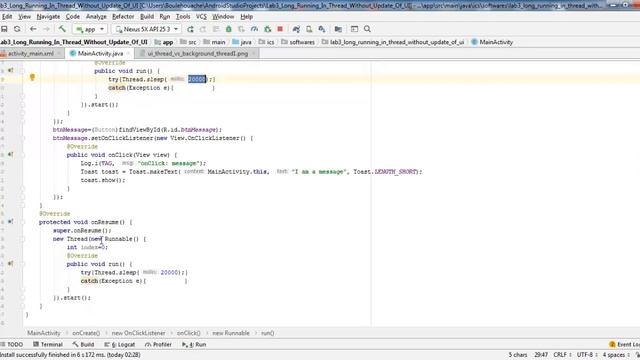Close the MainActivity.java tab
640x360 pixels.
coord(128,53)
